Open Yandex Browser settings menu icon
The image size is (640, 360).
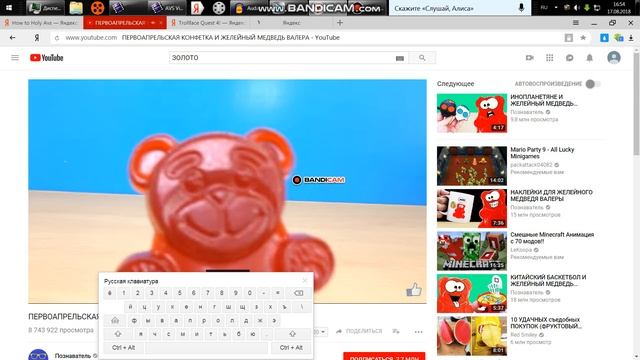point(576,23)
